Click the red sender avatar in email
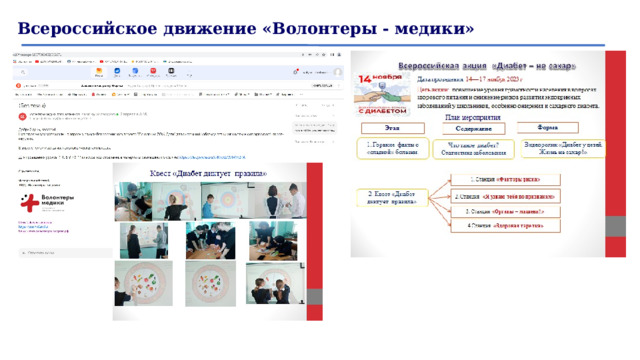The image size is (640, 360). pyautogui.click(x=22, y=117)
